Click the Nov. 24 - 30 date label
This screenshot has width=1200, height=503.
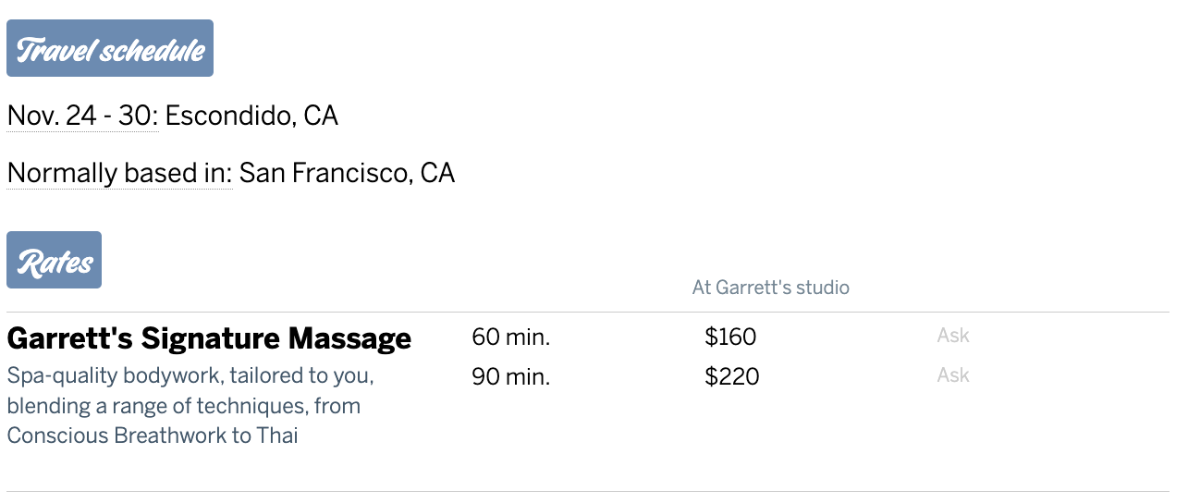point(82,116)
